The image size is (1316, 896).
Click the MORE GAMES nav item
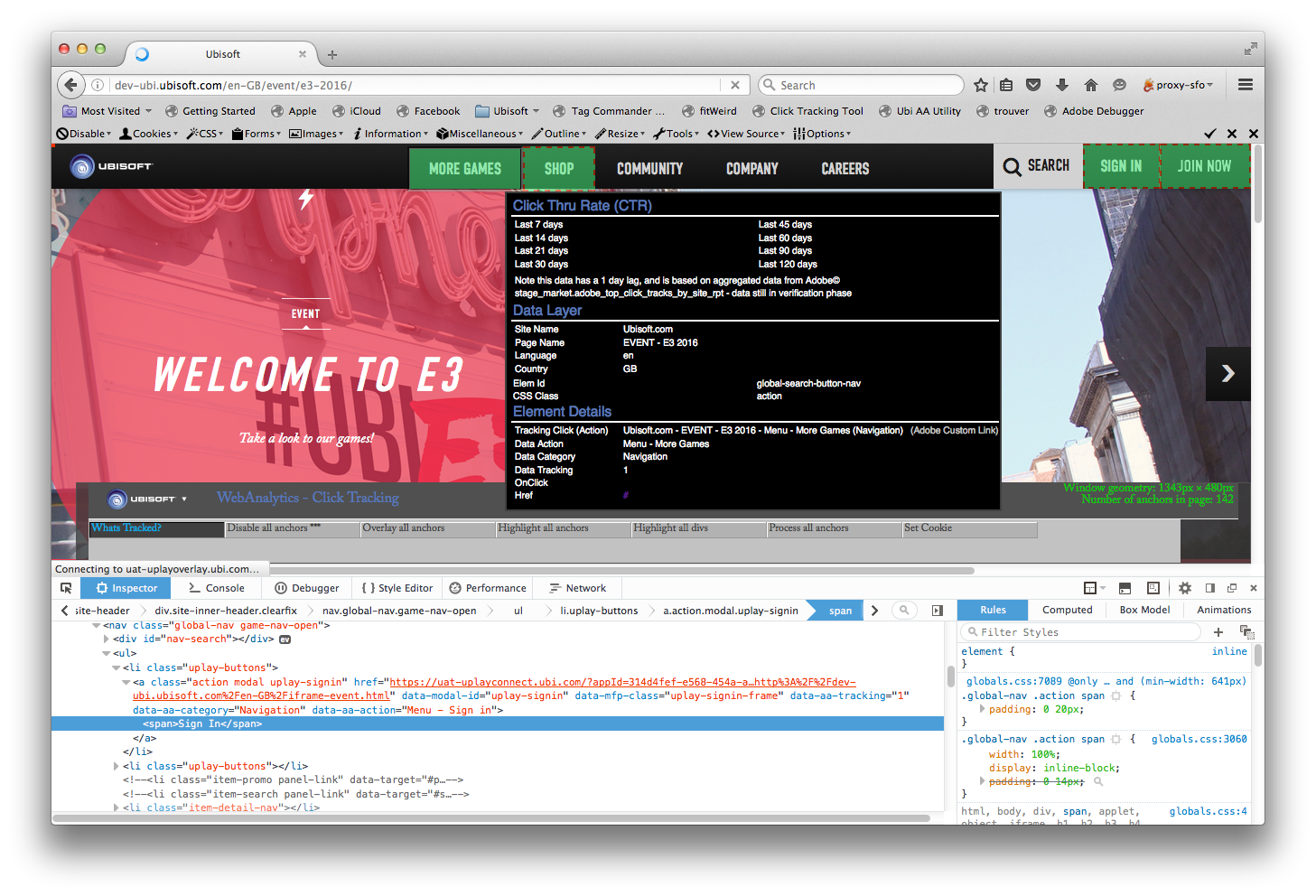tap(465, 169)
